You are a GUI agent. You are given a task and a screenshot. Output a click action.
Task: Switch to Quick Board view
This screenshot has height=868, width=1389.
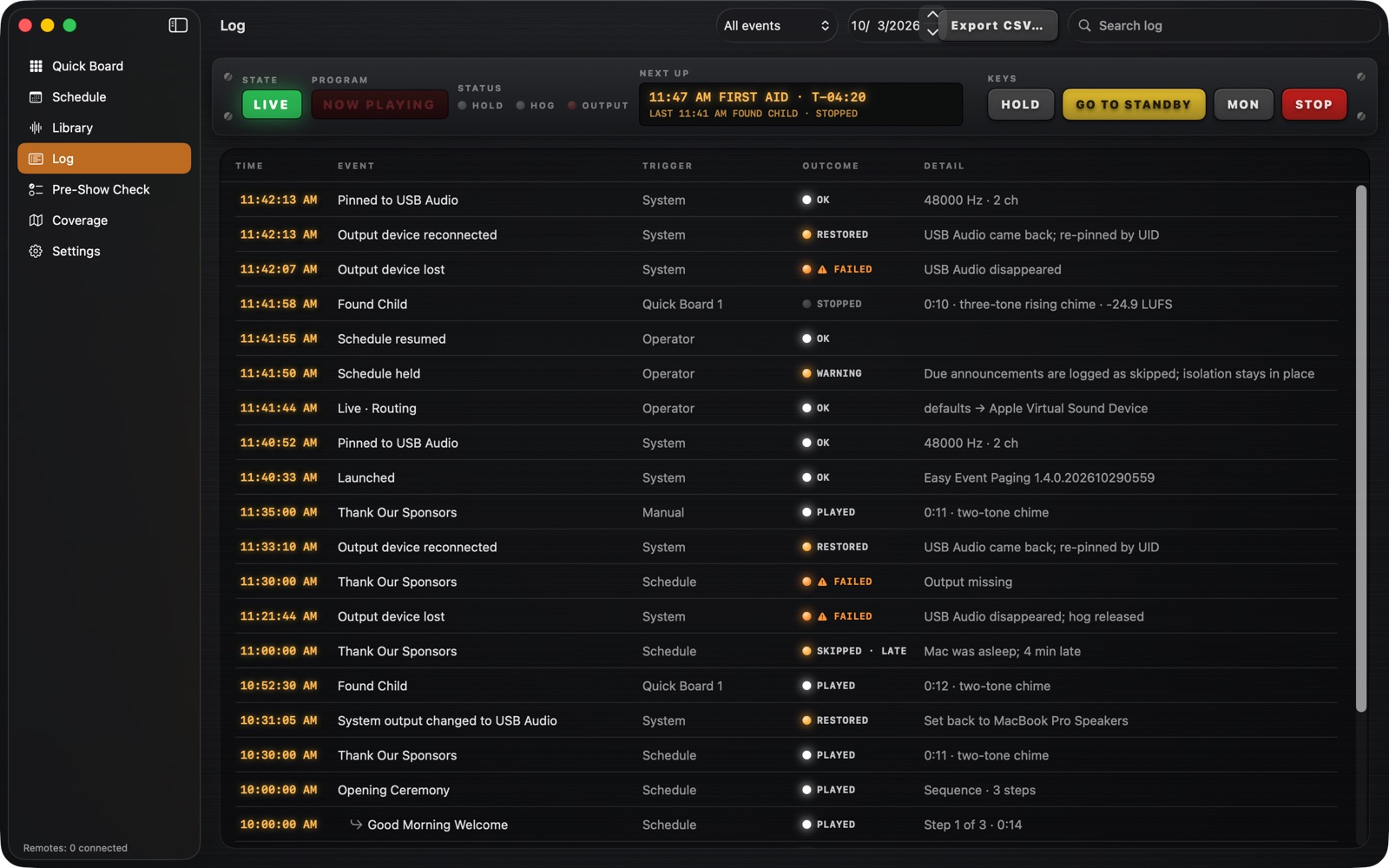pos(104,66)
